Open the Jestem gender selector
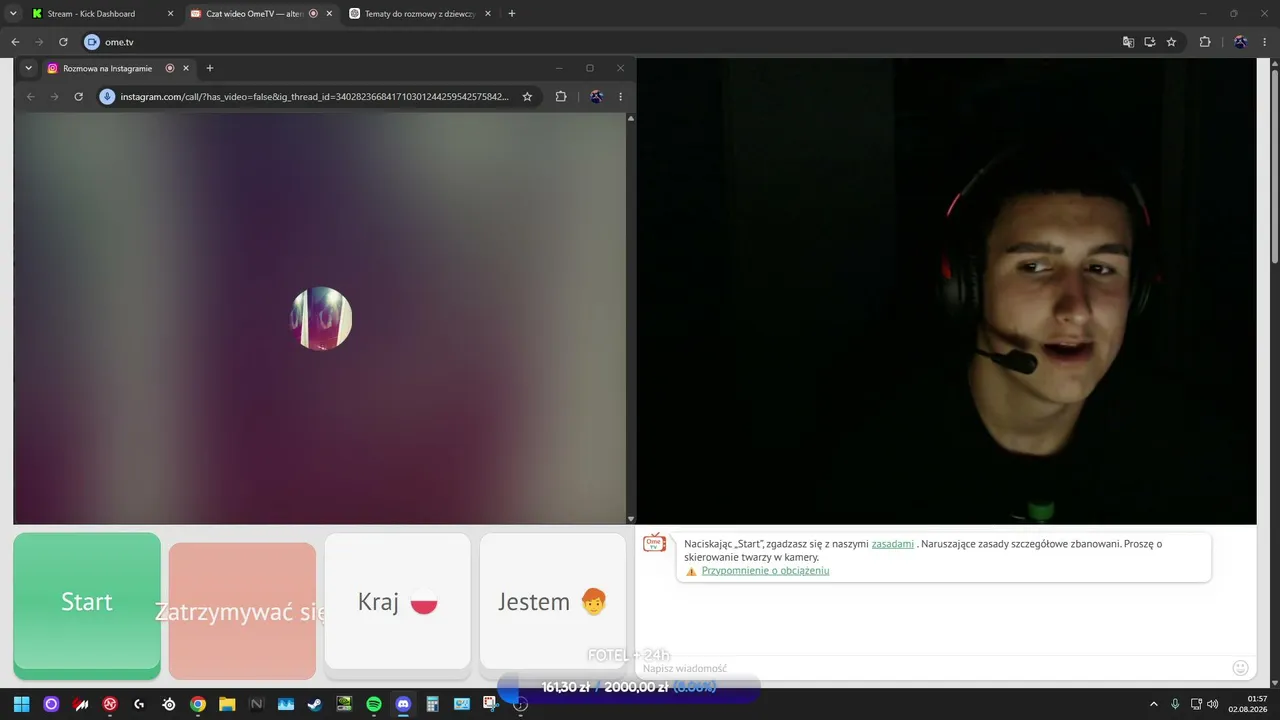The height and width of the screenshot is (720, 1280). point(552,601)
